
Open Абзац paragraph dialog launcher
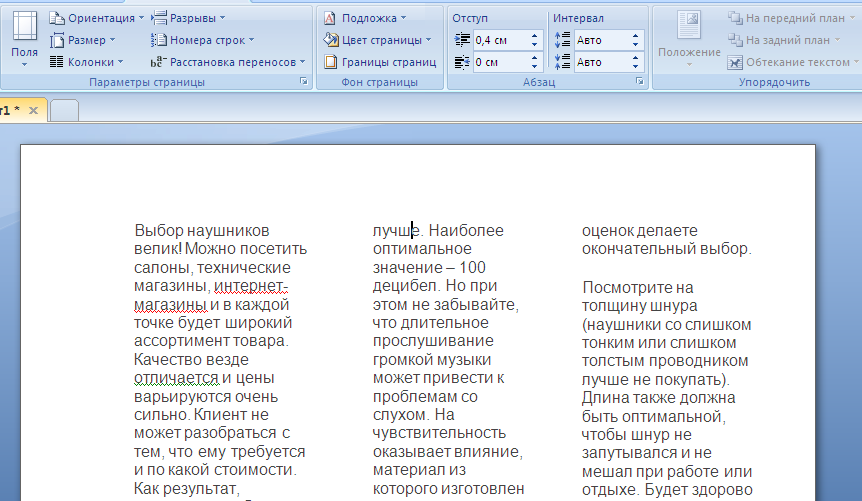click(x=639, y=81)
